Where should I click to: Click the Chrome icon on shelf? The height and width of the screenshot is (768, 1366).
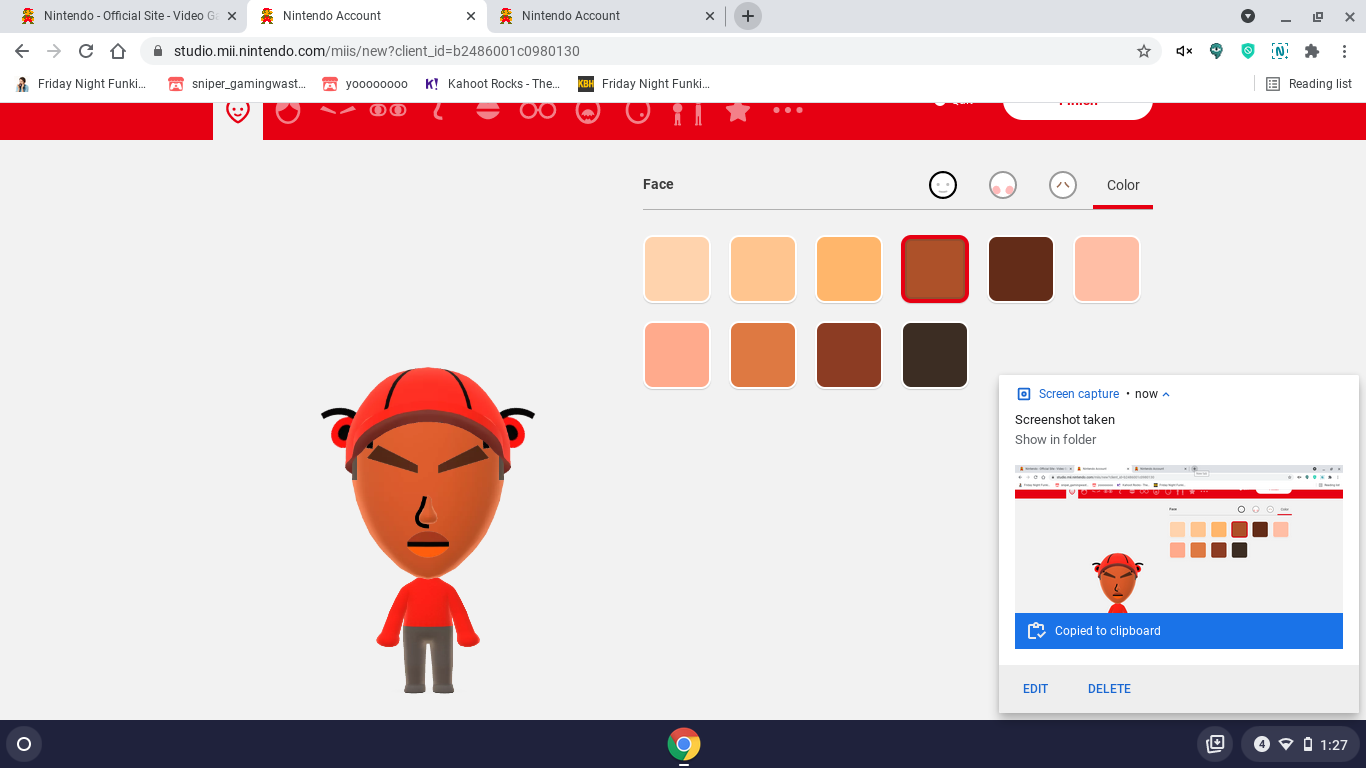click(684, 744)
